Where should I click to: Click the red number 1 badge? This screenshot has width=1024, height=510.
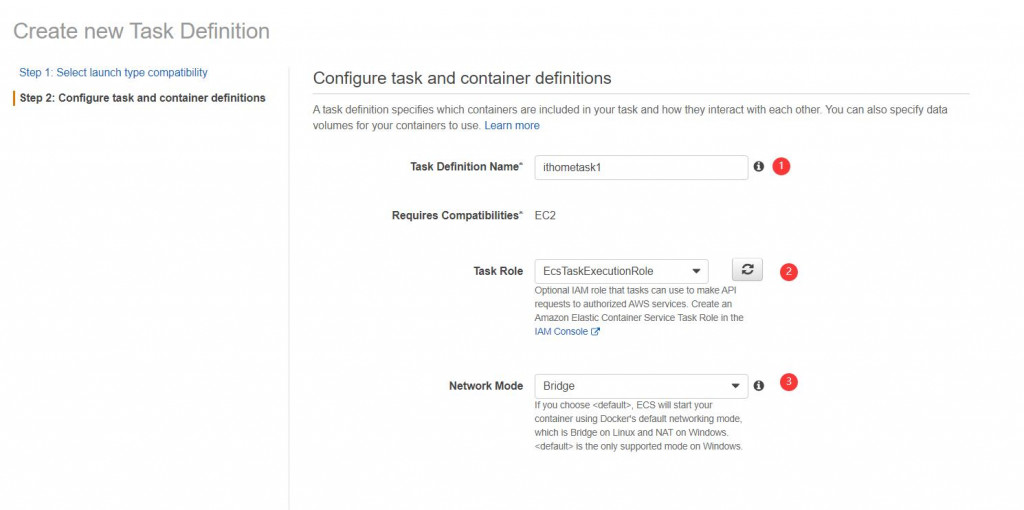782,167
